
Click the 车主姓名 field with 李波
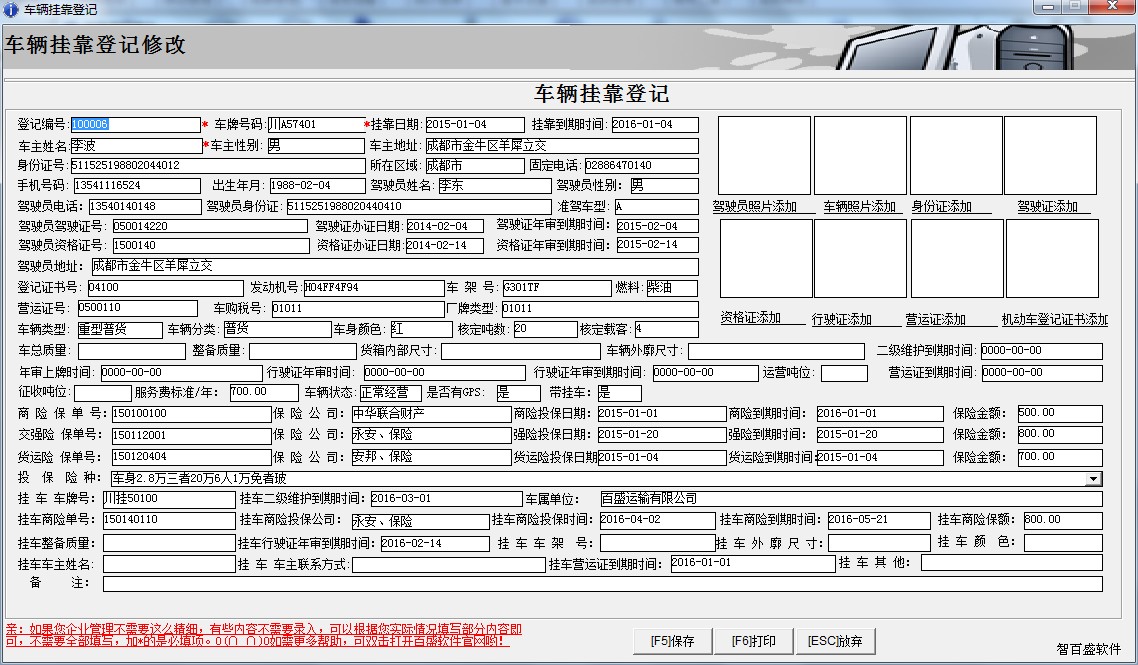pos(136,146)
